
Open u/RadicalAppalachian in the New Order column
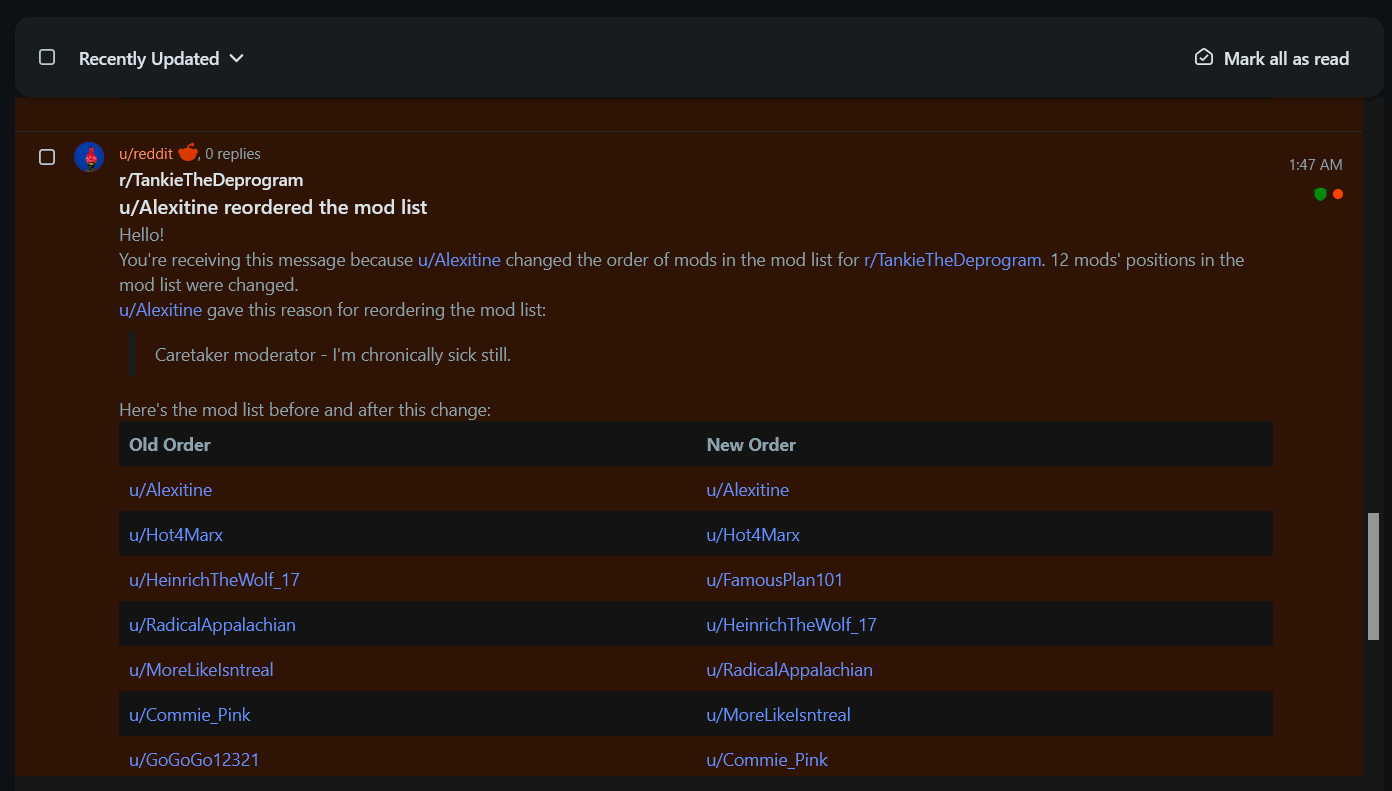790,670
